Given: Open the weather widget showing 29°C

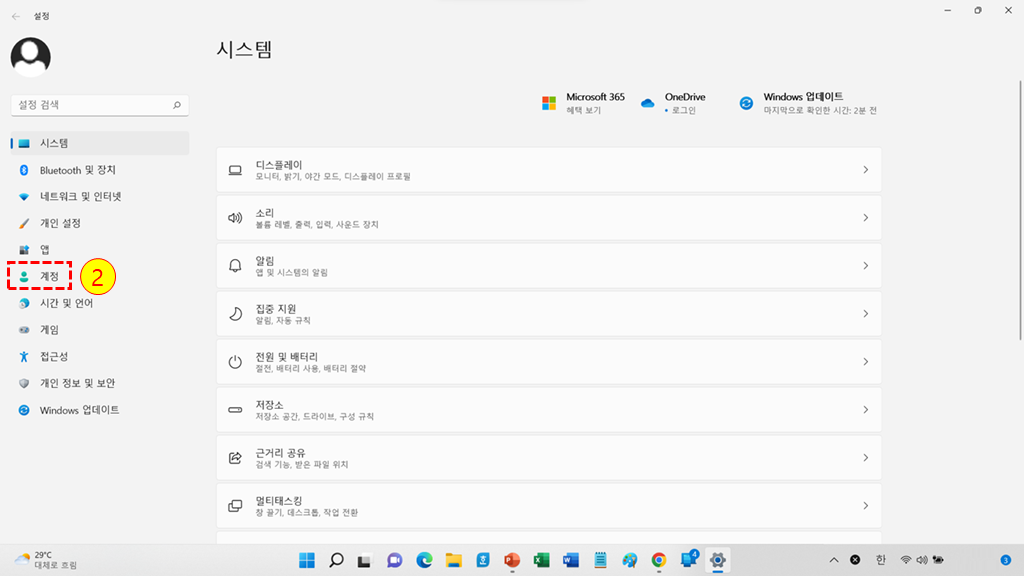Looking at the screenshot, I should tap(46, 560).
